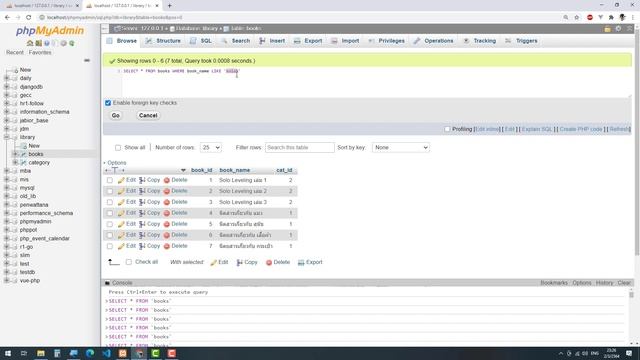Collapse the navigation panel link icon
The width and height of the screenshot is (640, 360).
click(x=87, y=60)
